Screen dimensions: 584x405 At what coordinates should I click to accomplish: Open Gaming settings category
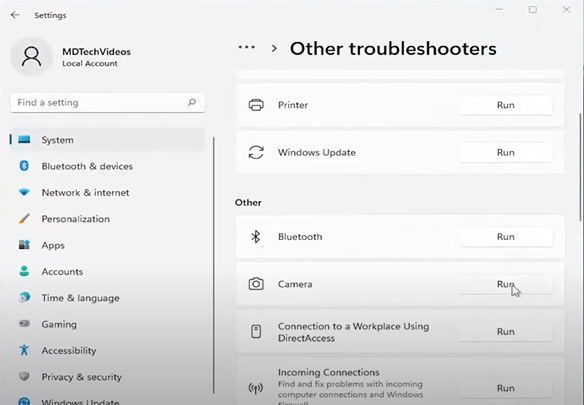(x=107, y=324)
